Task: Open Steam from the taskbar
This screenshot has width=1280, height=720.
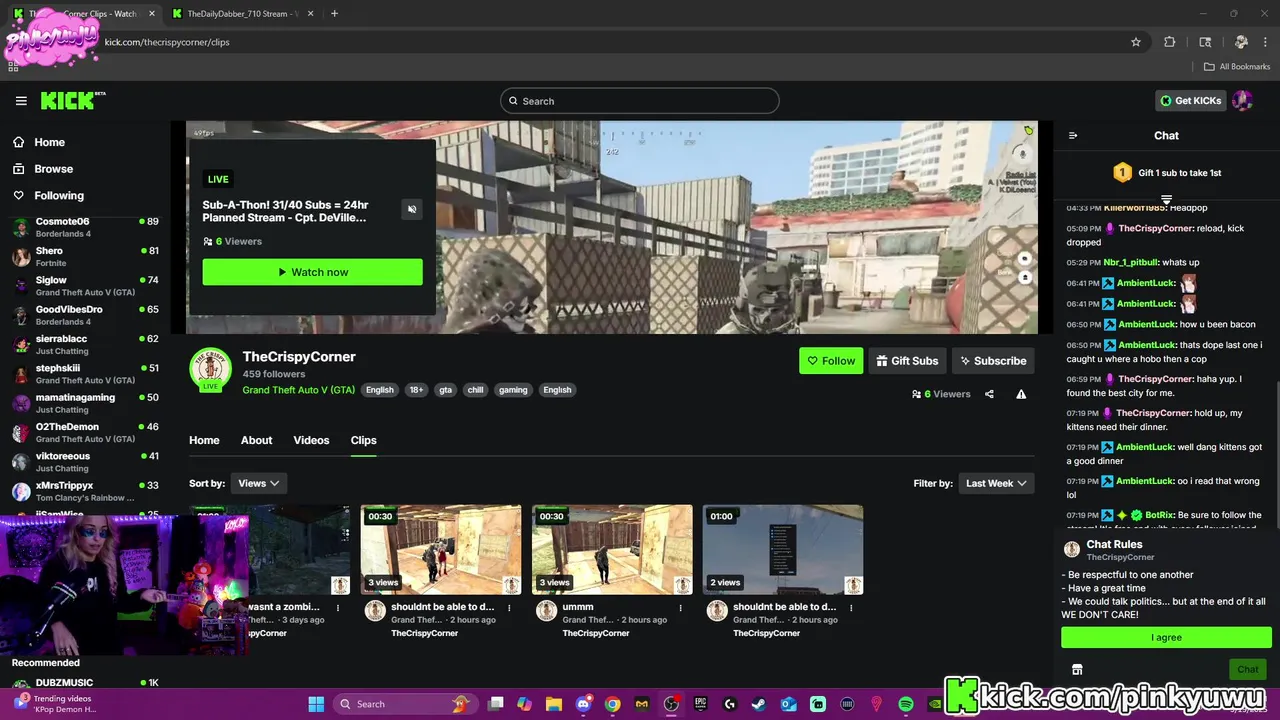Action: (x=759, y=704)
